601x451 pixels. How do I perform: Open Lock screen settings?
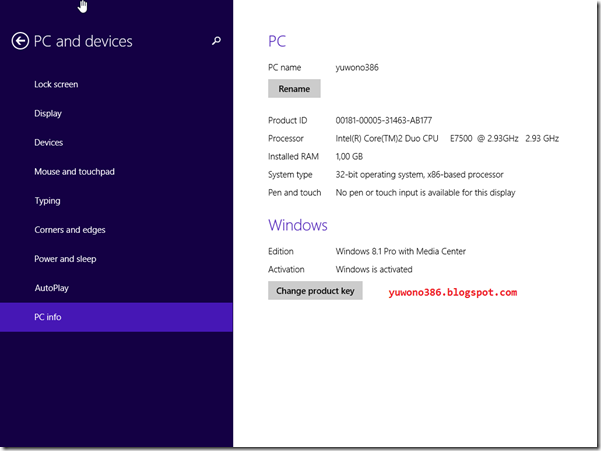(56, 84)
